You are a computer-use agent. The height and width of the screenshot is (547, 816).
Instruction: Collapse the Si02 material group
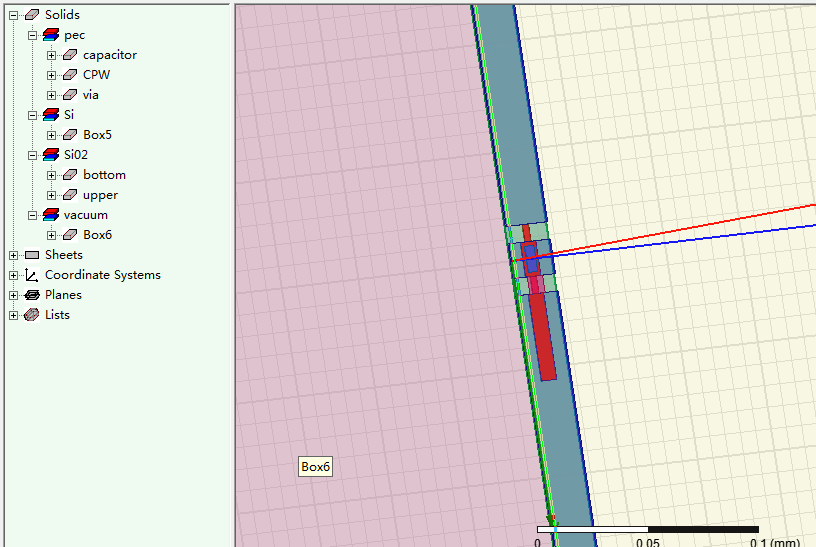pos(33,155)
